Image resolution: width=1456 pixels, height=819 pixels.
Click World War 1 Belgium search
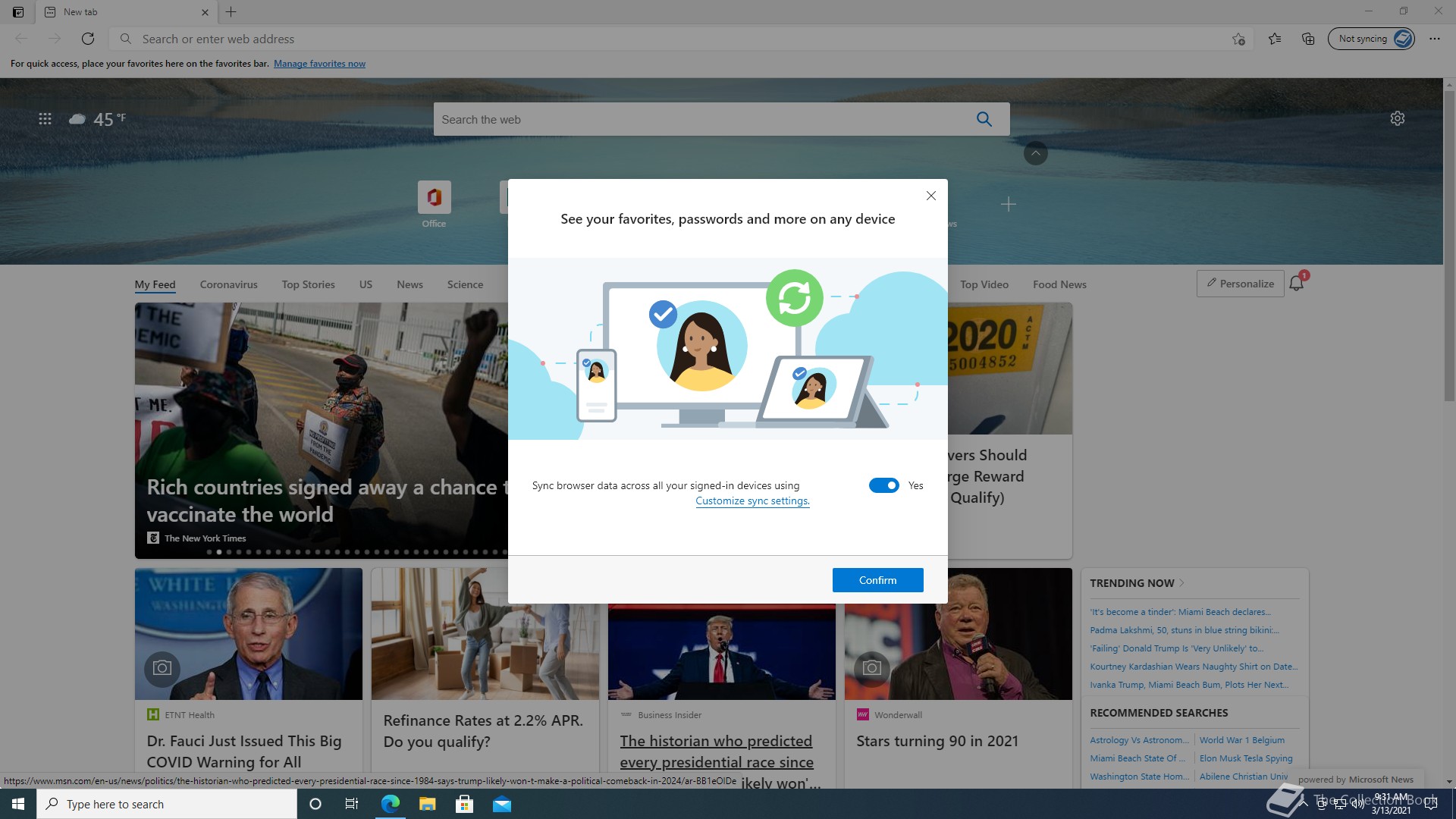(1241, 740)
